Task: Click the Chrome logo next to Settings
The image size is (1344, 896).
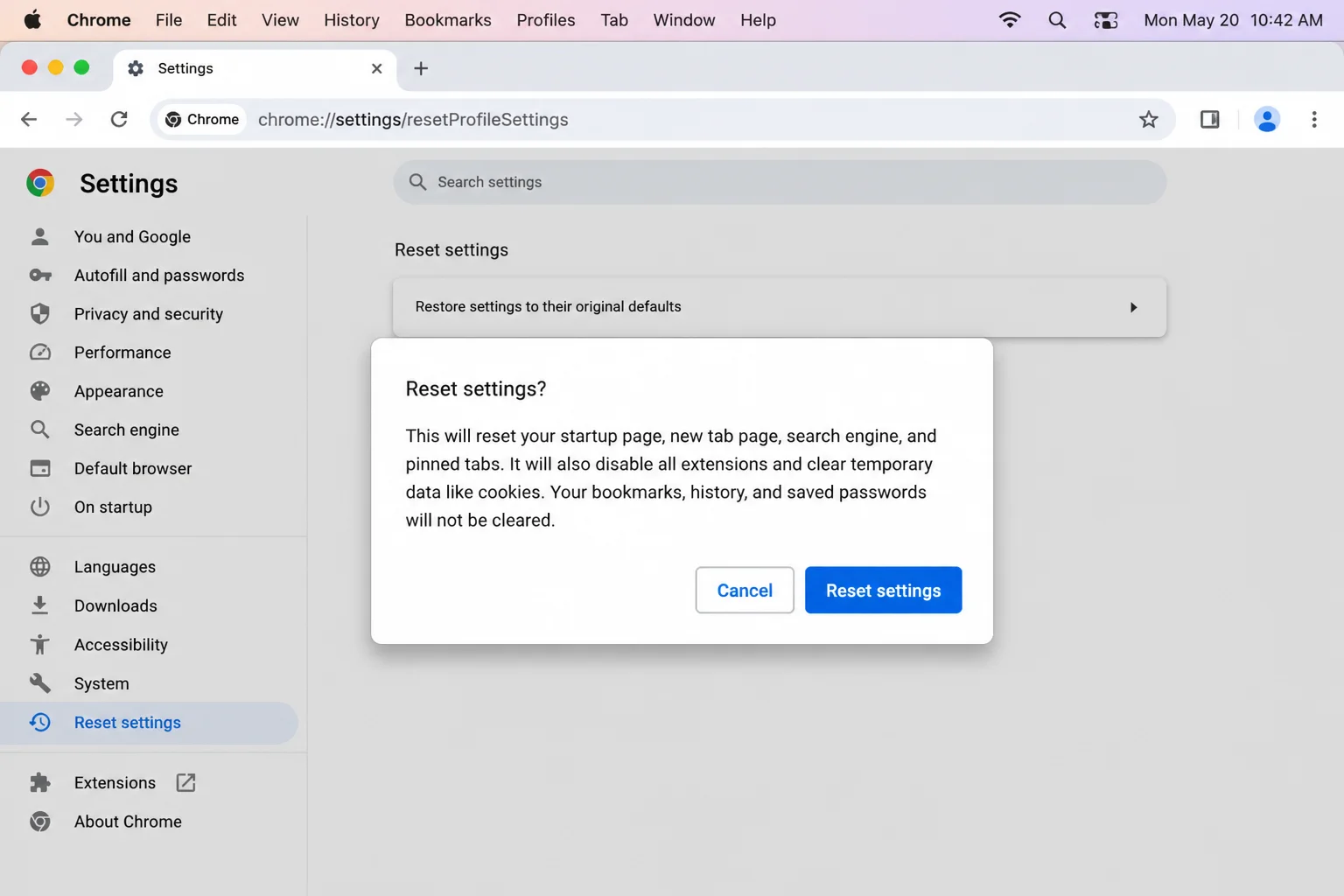Action: click(40, 183)
